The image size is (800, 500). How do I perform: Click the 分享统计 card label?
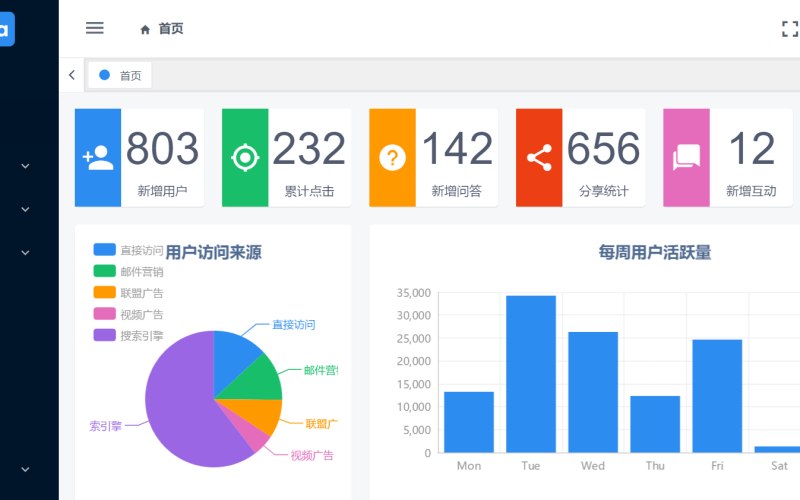(x=604, y=191)
